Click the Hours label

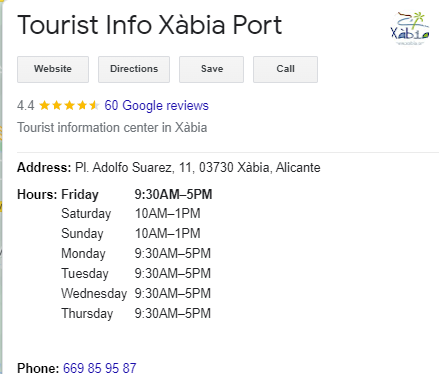(37, 194)
